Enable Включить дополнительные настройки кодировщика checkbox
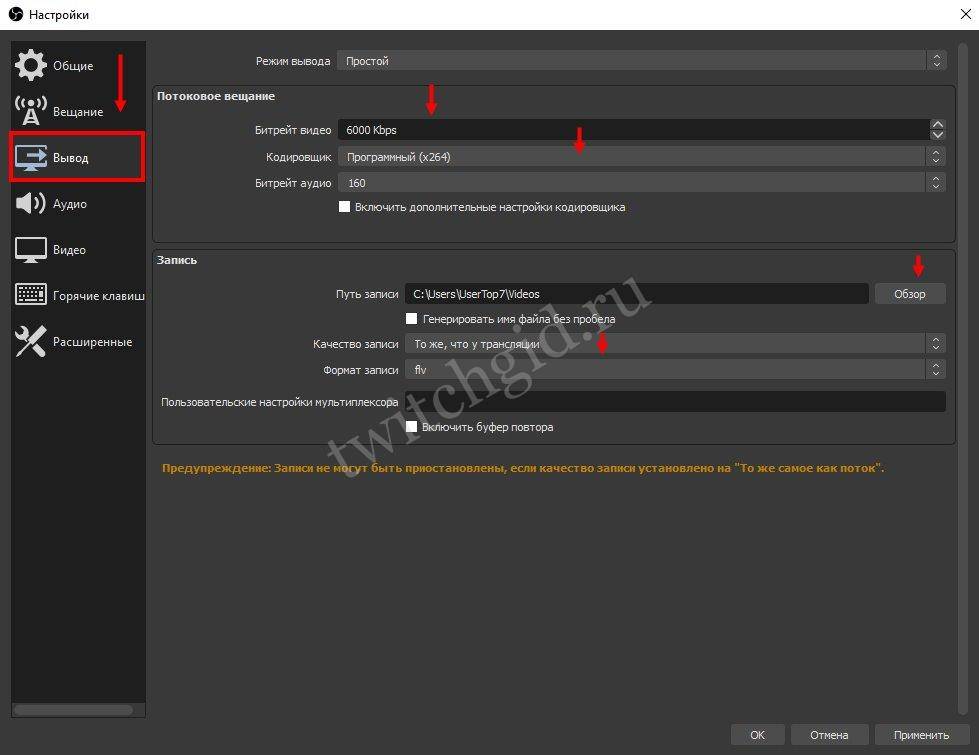The height and width of the screenshot is (755, 979). click(345, 207)
